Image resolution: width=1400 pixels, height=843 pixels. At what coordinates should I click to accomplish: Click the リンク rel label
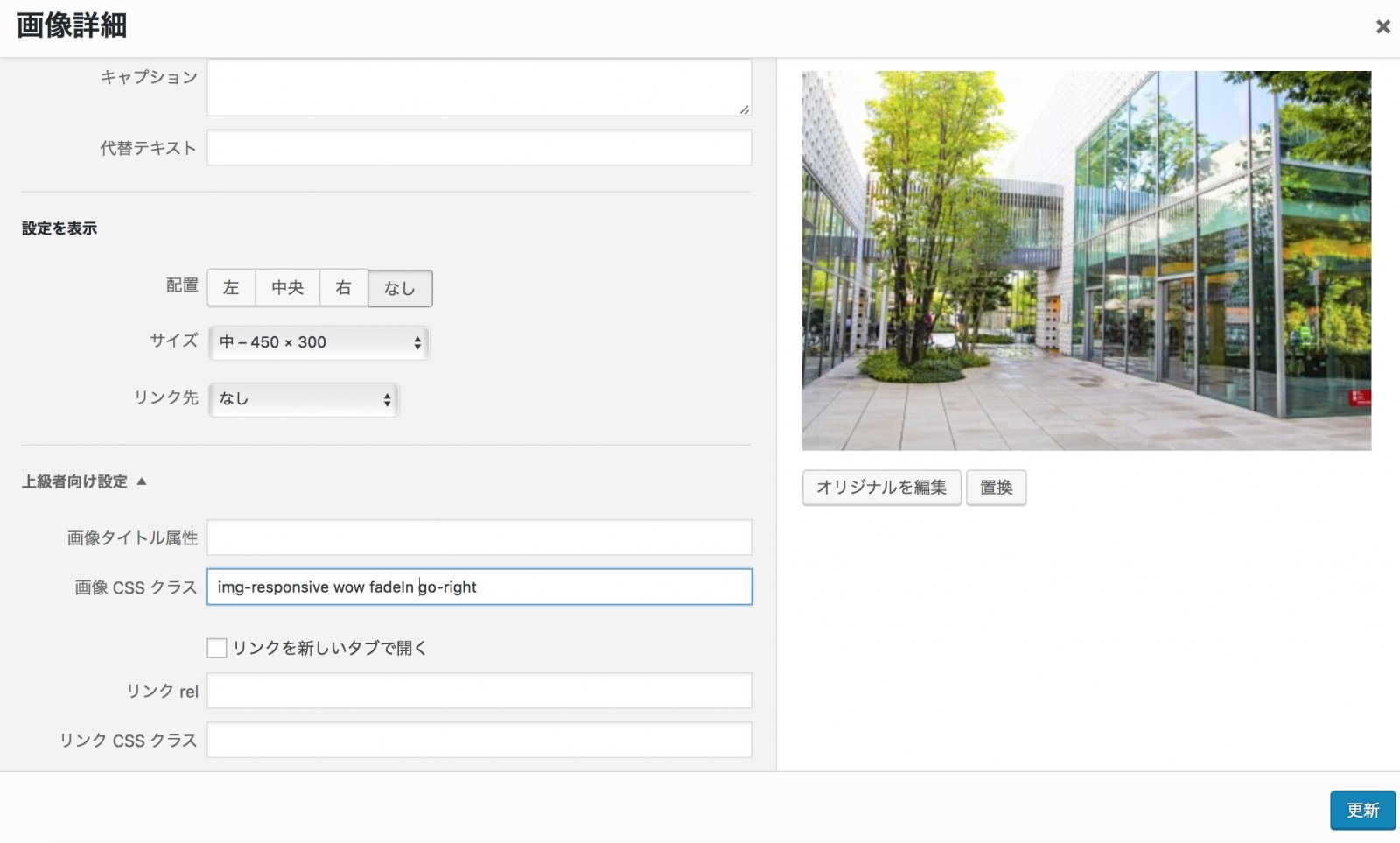click(x=163, y=692)
